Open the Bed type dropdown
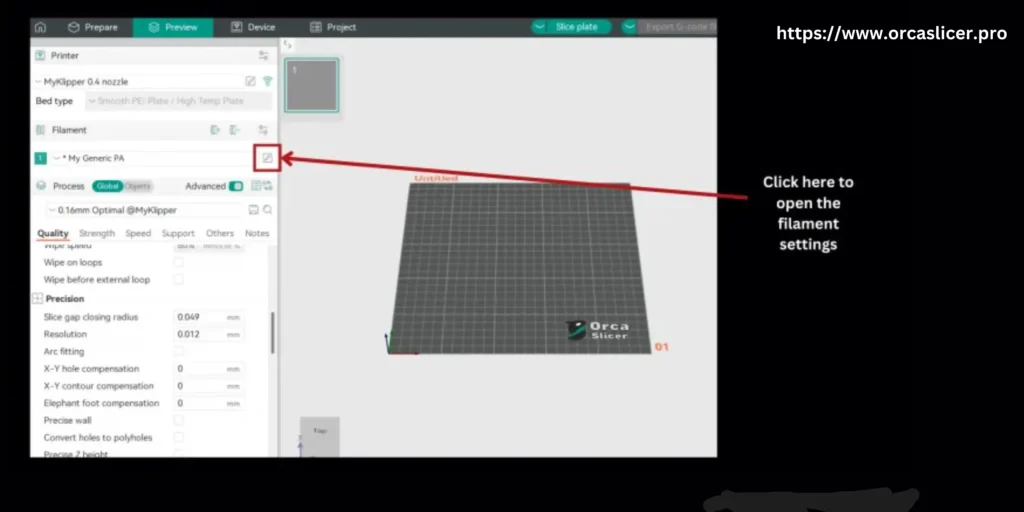The image size is (1024, 512). (178, 101)
